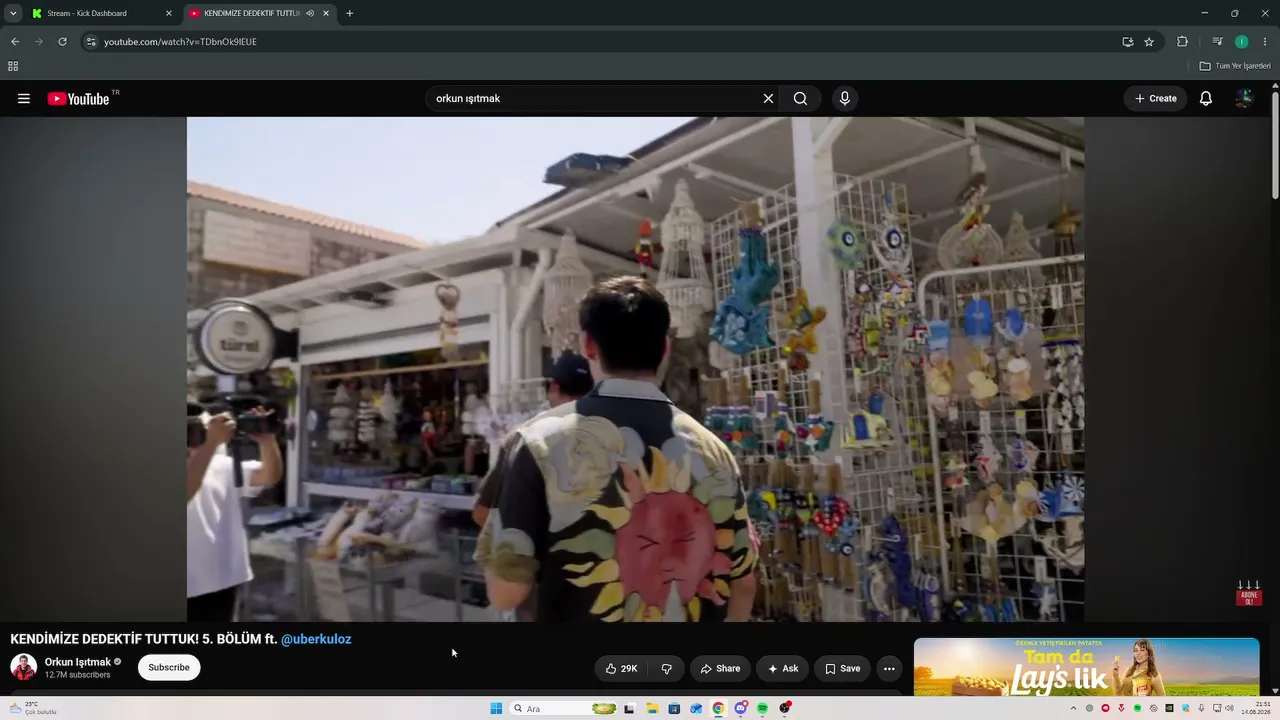Open the Orkun Işıtmak channel name link
1280x720 pixels.
pyautogui.click(x=78, y=662)
